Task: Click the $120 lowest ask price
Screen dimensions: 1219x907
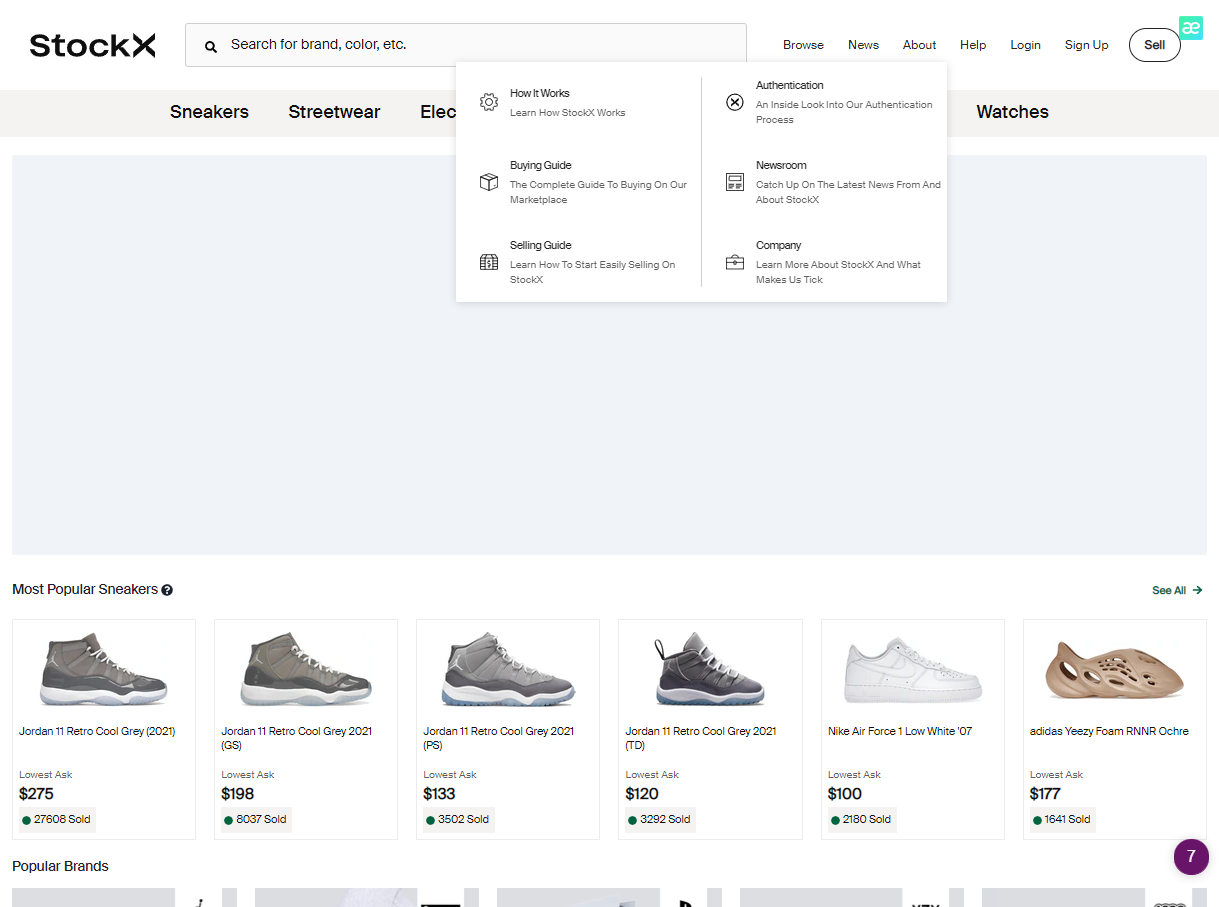Action: pyautogui.click(x=642, y=794)
